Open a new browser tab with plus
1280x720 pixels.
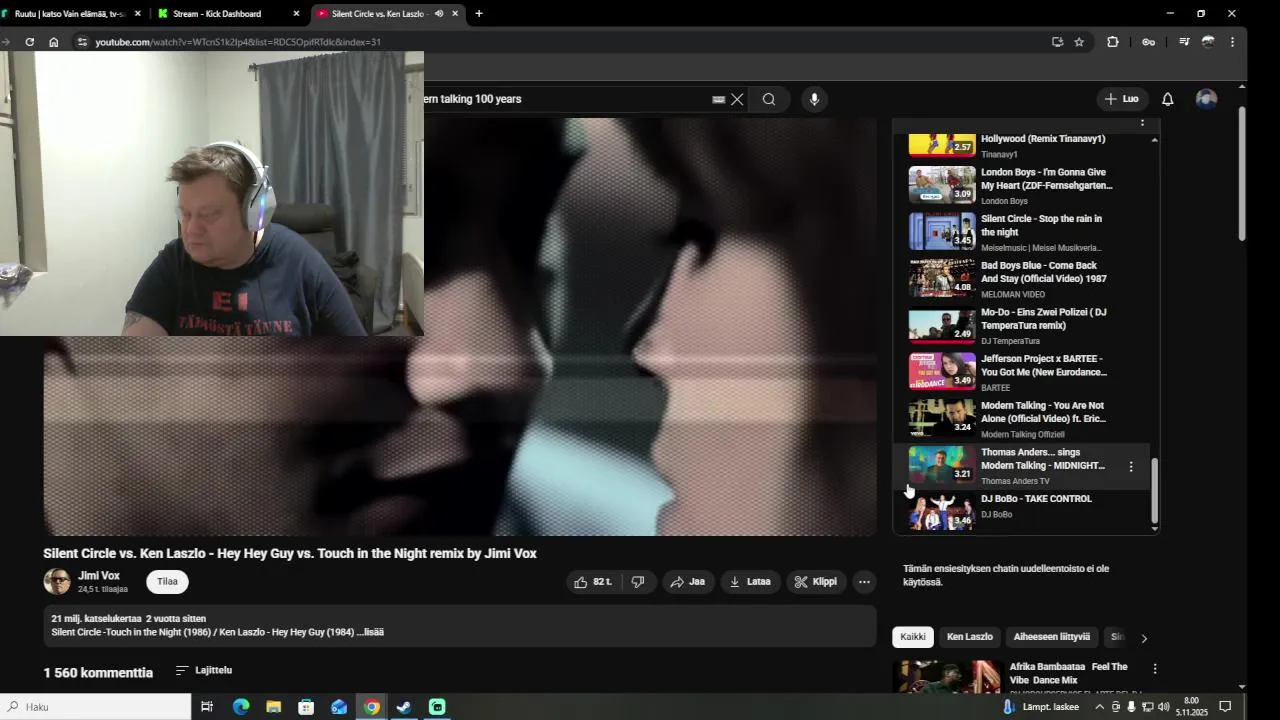point(479,14)
